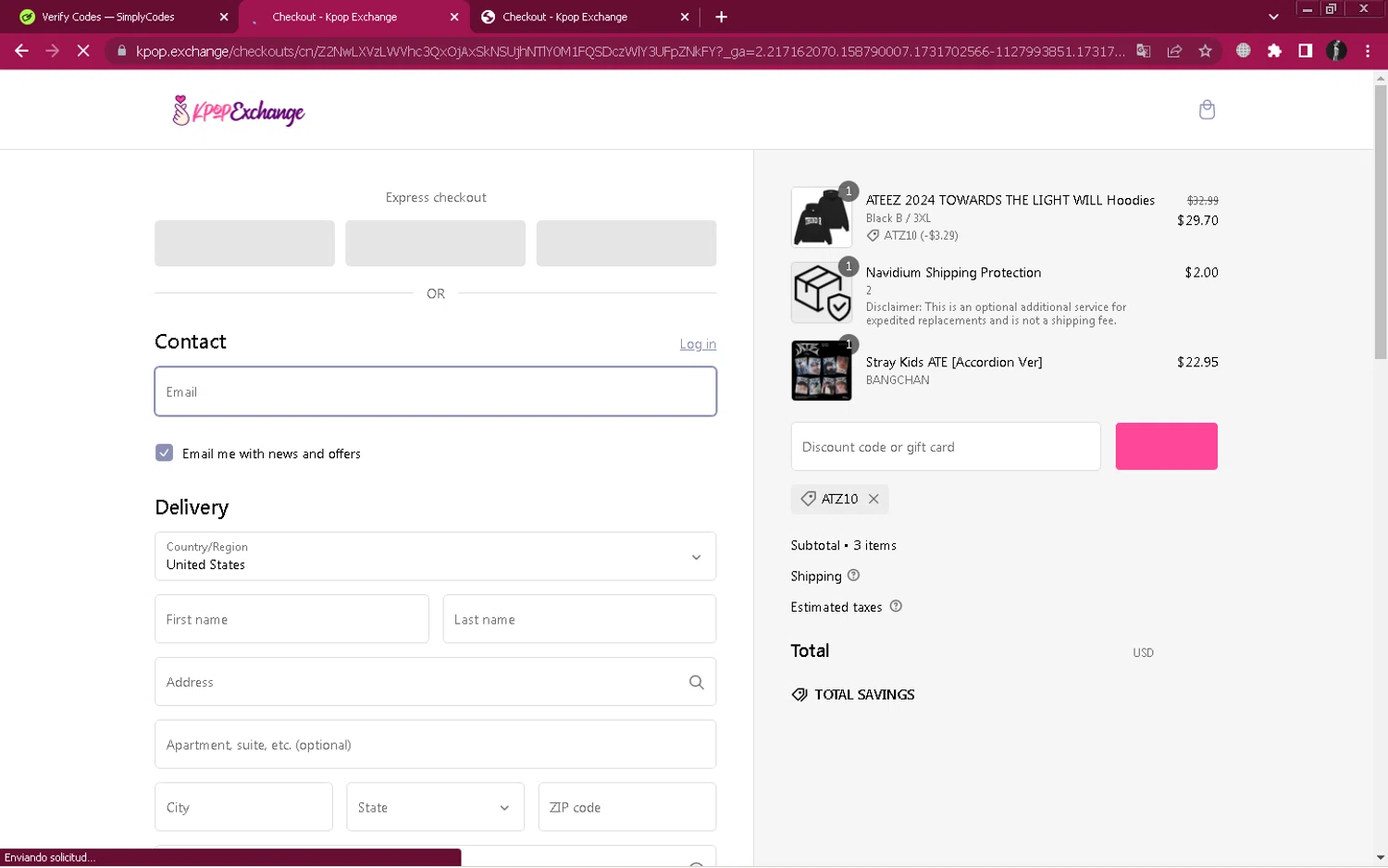Toggle browser side panel icon
The width and height of the screenshot is (1388, 868).
(1305, 51)
